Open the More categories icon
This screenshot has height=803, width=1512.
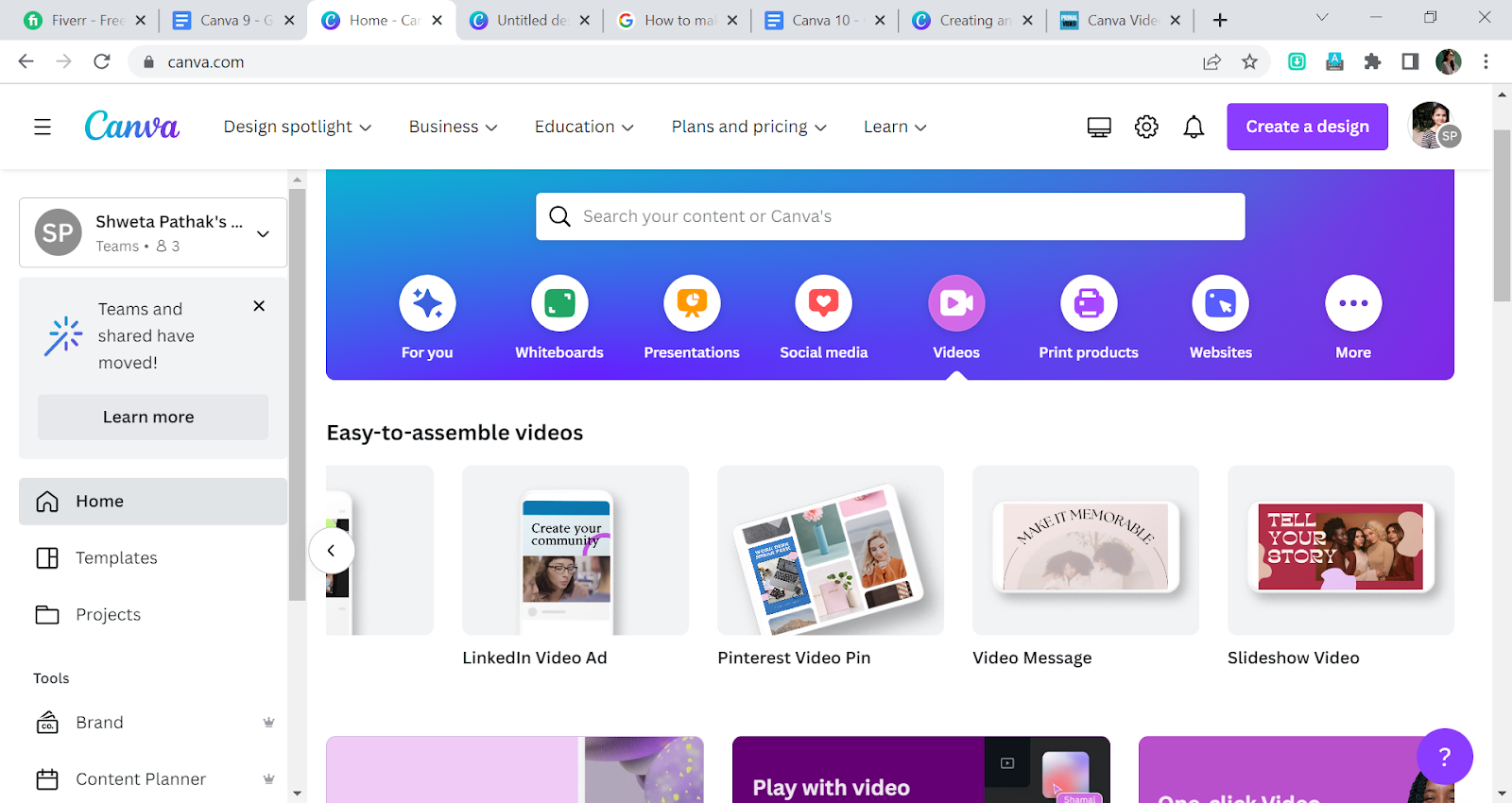pos(1353,303)
